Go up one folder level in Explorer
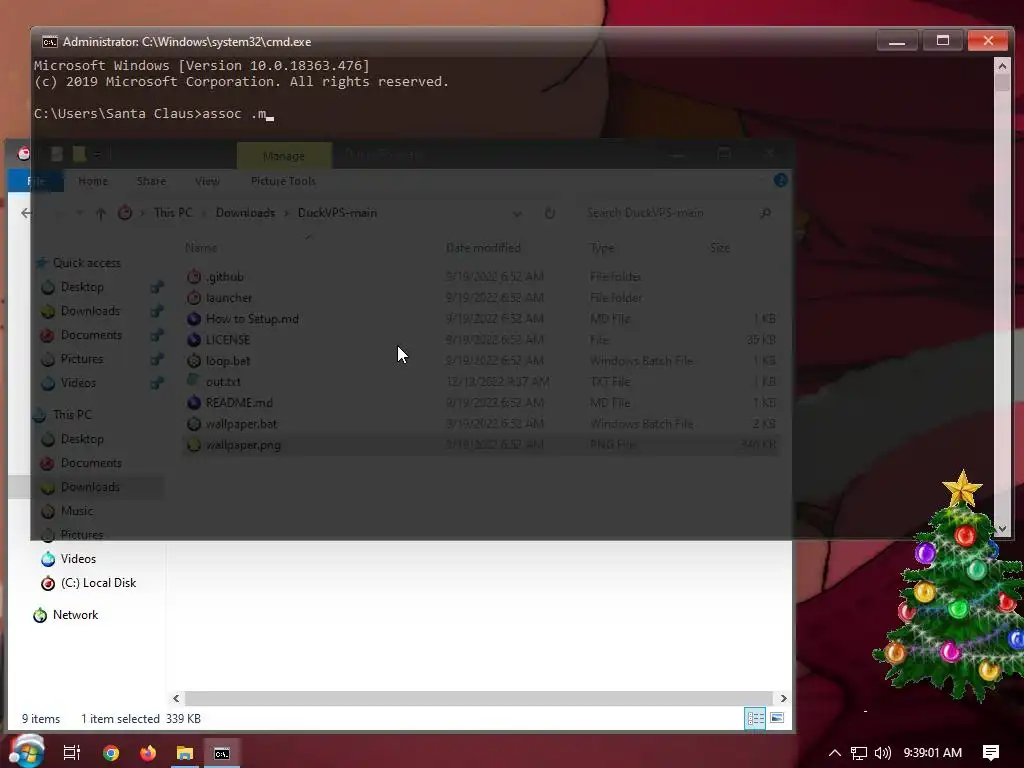Viewport: 1024px width, 768px height. pyautogui.click(x=101, y=213)
